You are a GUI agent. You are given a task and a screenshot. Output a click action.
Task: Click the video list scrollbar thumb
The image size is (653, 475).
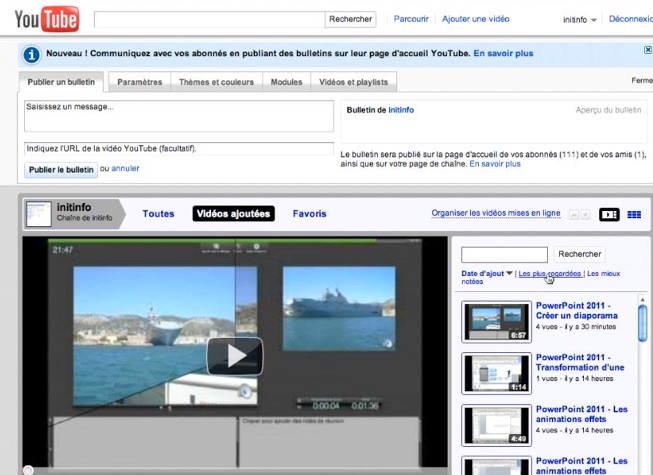coord(643,323)
